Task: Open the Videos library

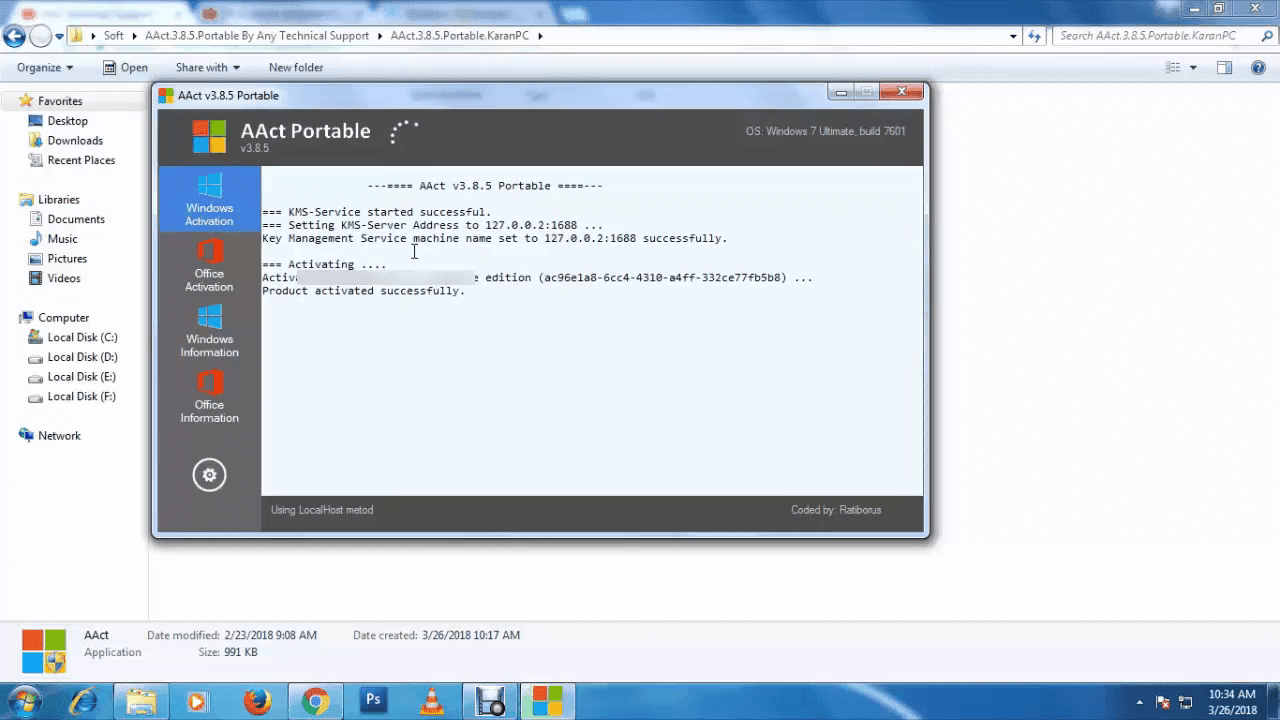Action: pos(64,278)
